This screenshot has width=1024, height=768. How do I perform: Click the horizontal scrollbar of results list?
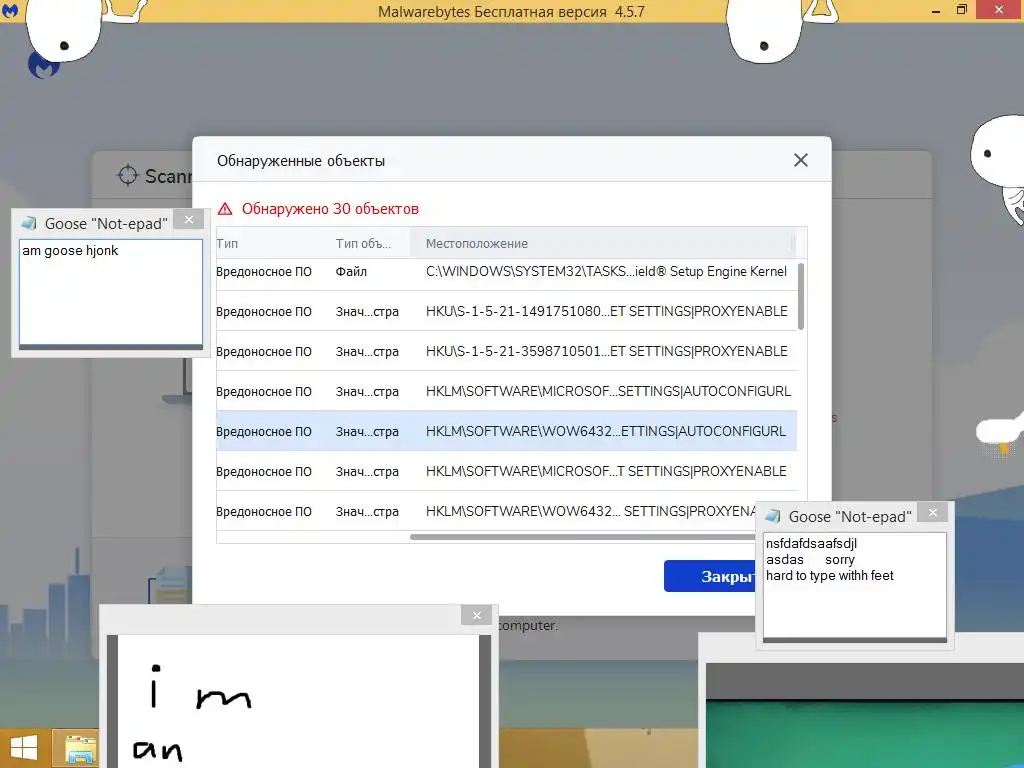click(582, 537)
